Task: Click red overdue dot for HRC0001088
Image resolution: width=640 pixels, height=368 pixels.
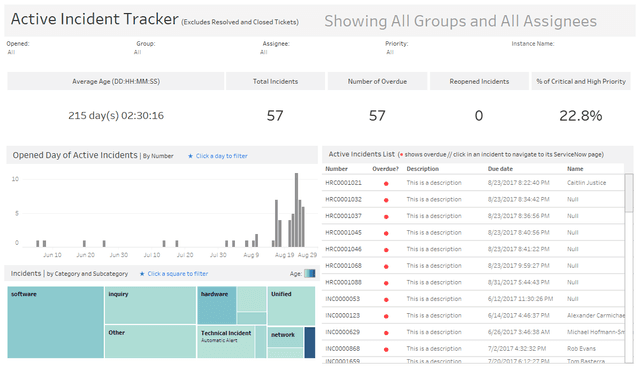Action: click(386, 283)
